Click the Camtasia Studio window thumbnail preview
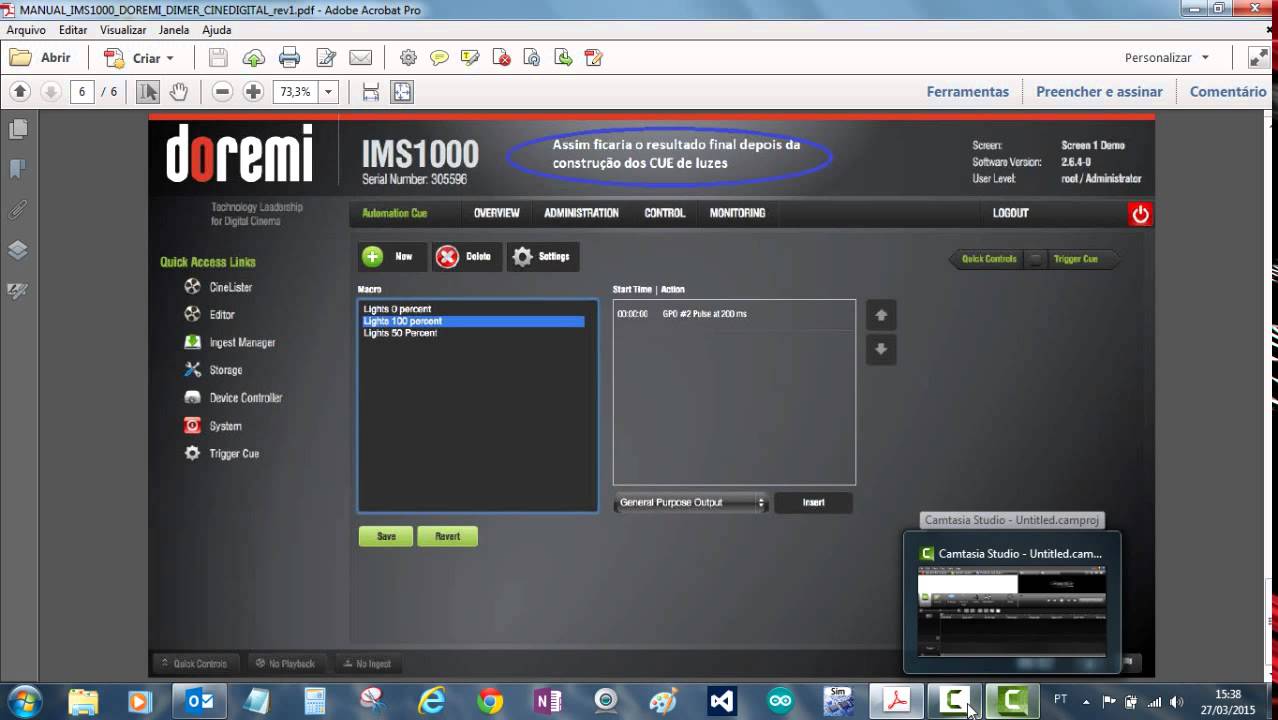Screen dimensions: 1278x720 pos(1012,612)
